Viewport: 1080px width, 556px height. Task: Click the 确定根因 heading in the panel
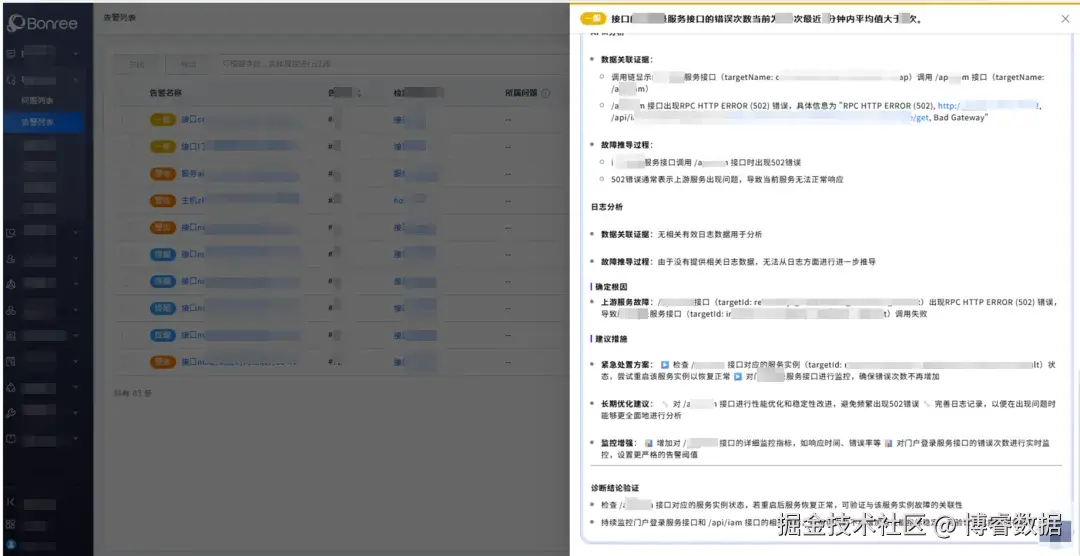pos(610,286)
